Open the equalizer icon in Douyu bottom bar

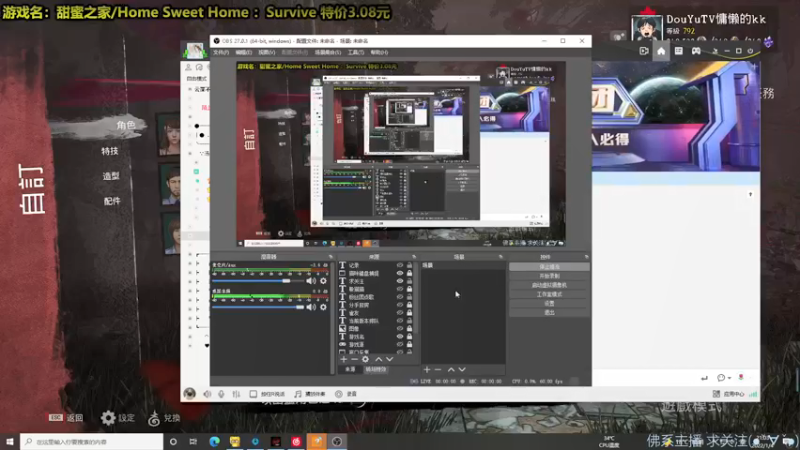236,394
